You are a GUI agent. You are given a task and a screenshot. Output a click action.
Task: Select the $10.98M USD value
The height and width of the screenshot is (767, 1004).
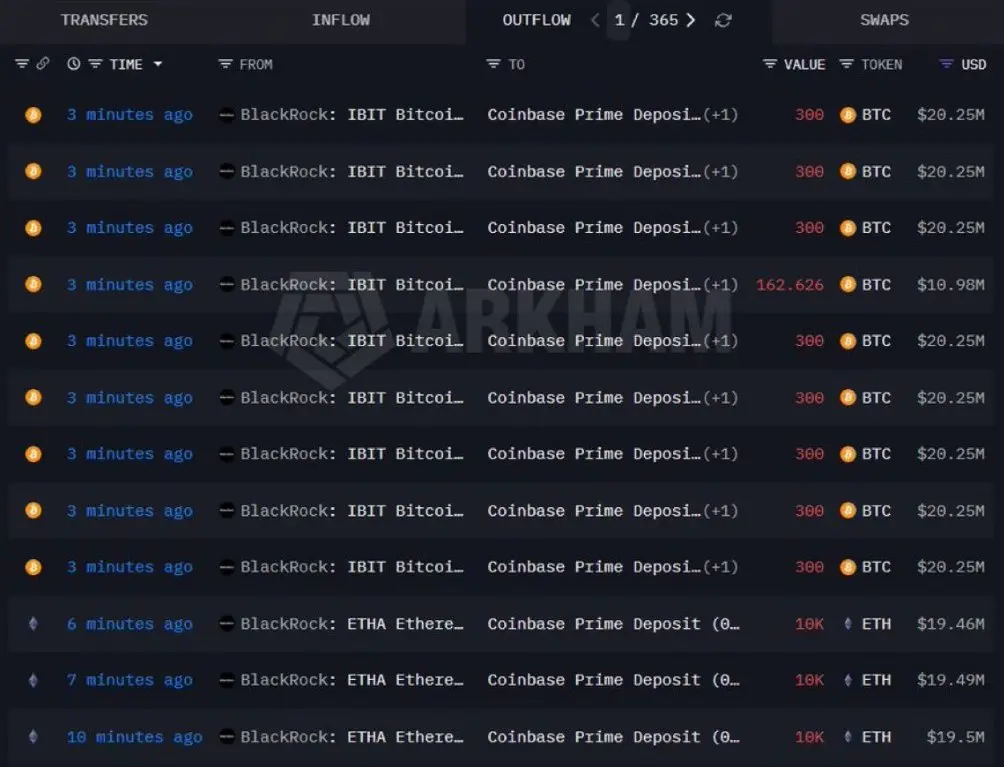951,284
